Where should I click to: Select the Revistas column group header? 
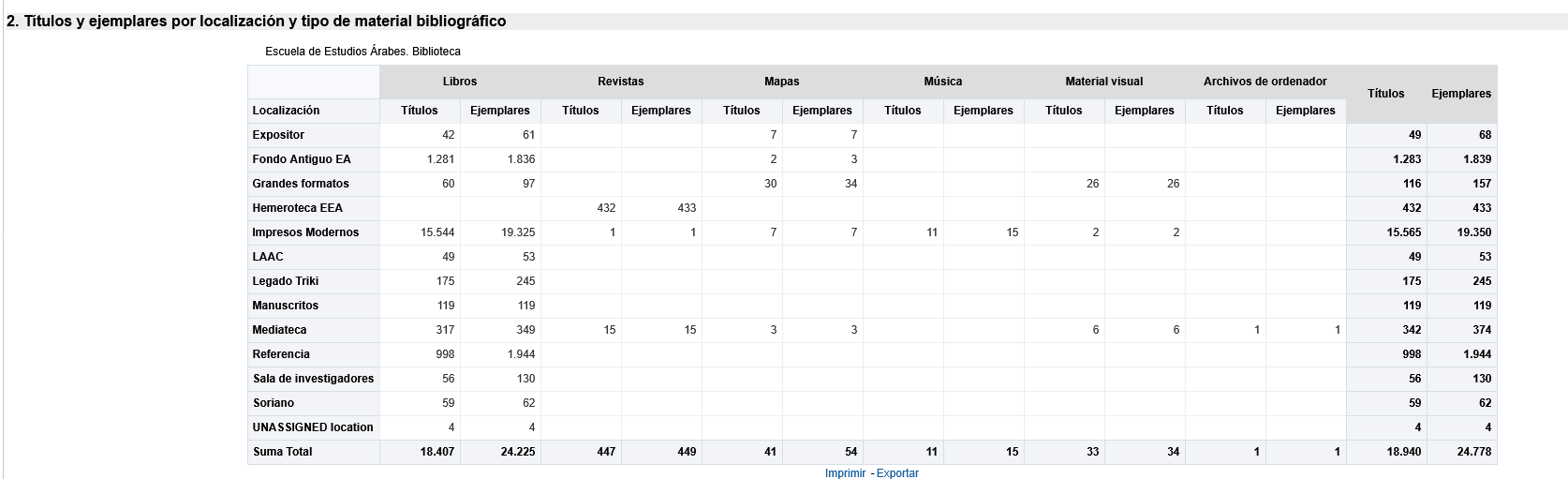pos(621,82)
